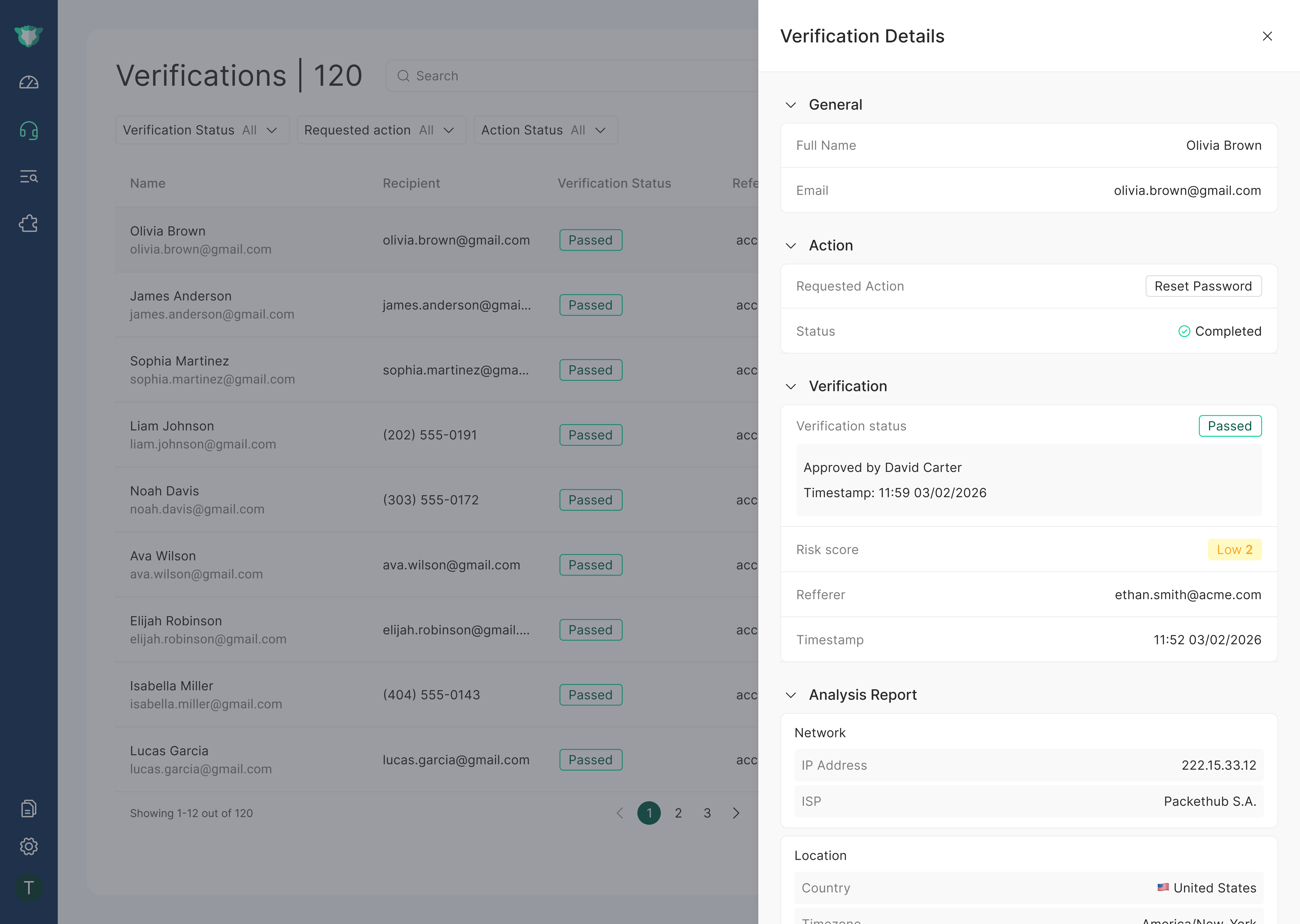Close the Verification Details panel
1300x924 pixels.
point(1267,36)
